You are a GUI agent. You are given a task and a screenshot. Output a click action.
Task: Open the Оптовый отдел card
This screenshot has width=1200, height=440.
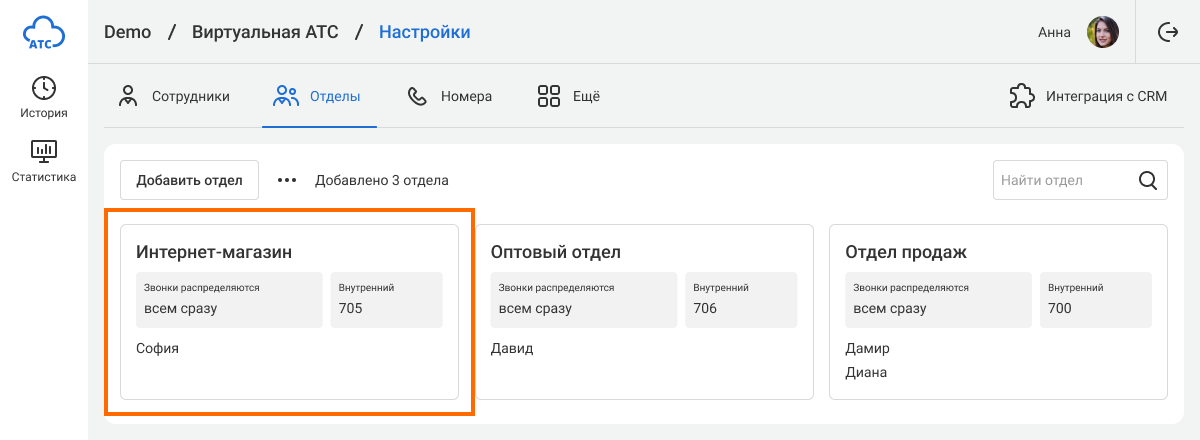(644, 312)
